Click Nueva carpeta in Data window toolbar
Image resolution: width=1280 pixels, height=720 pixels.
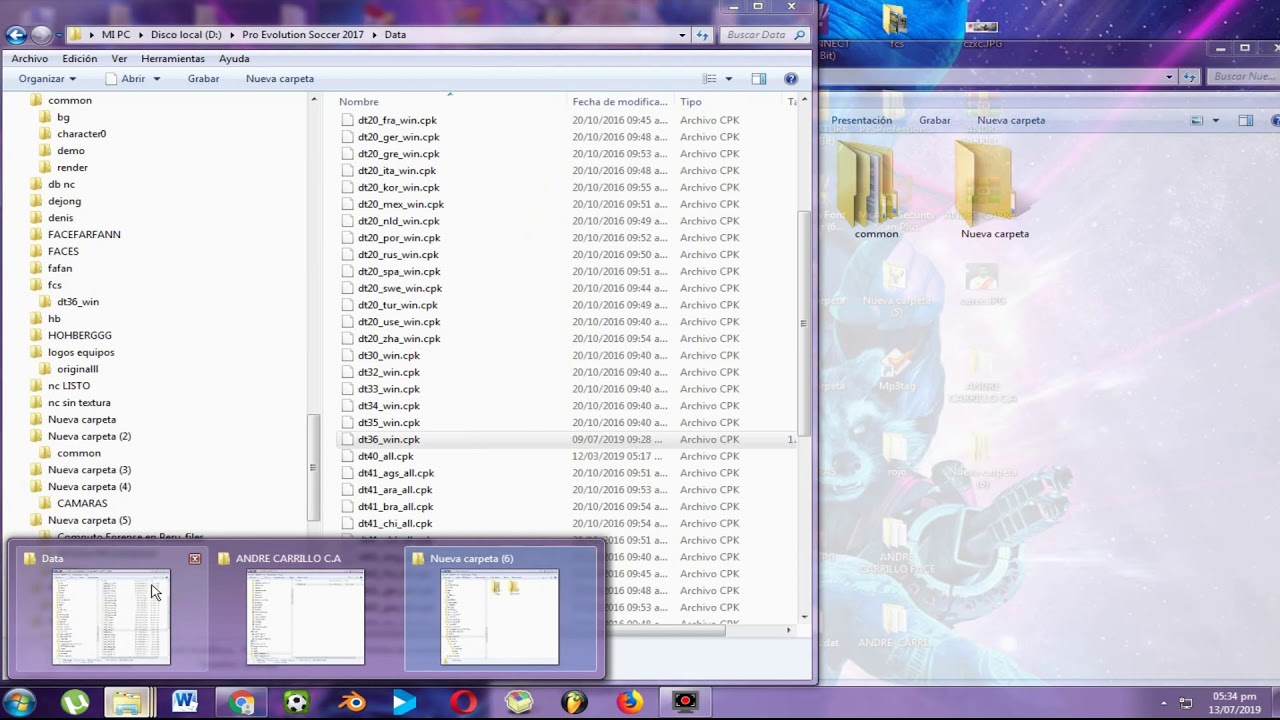point(280,79)
